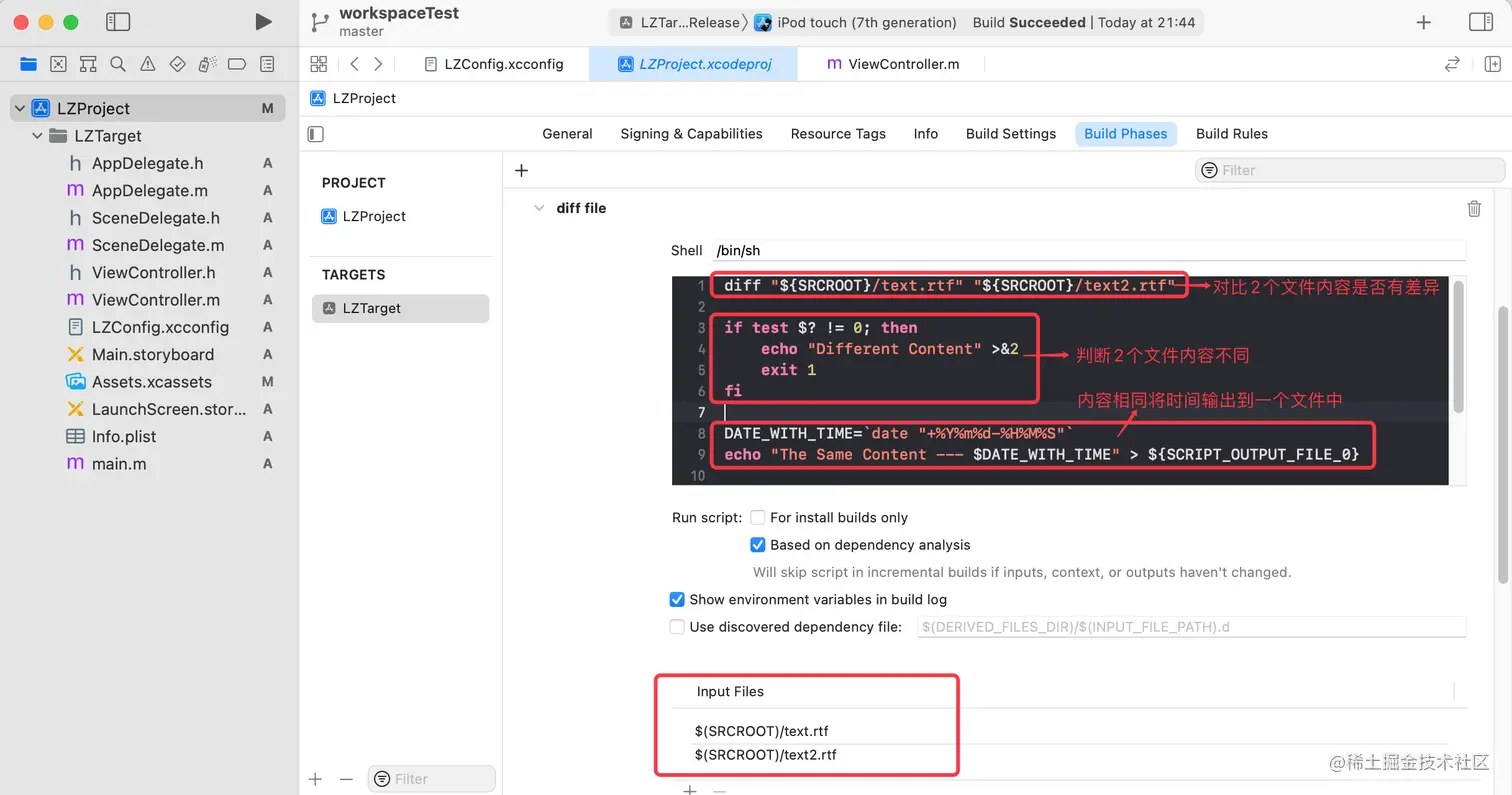This screenshot has height=795, width=1512.
Task: Click the swap editor arrows icon
Action: click(1452, 64)
